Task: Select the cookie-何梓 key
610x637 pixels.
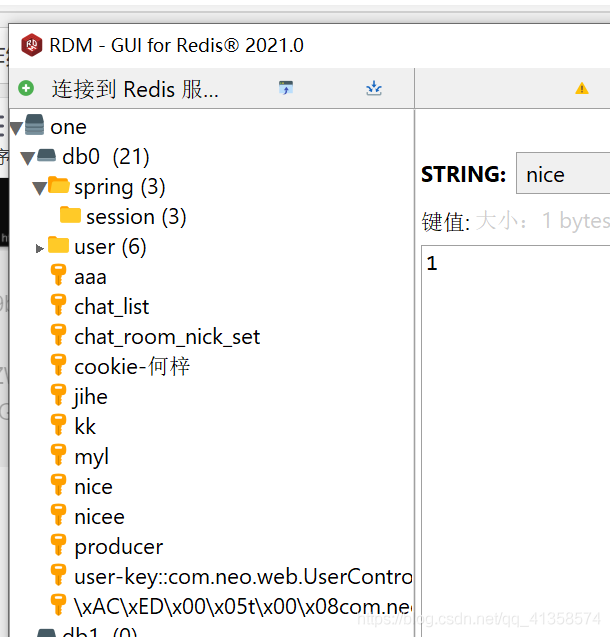Action: coord(132,367)
